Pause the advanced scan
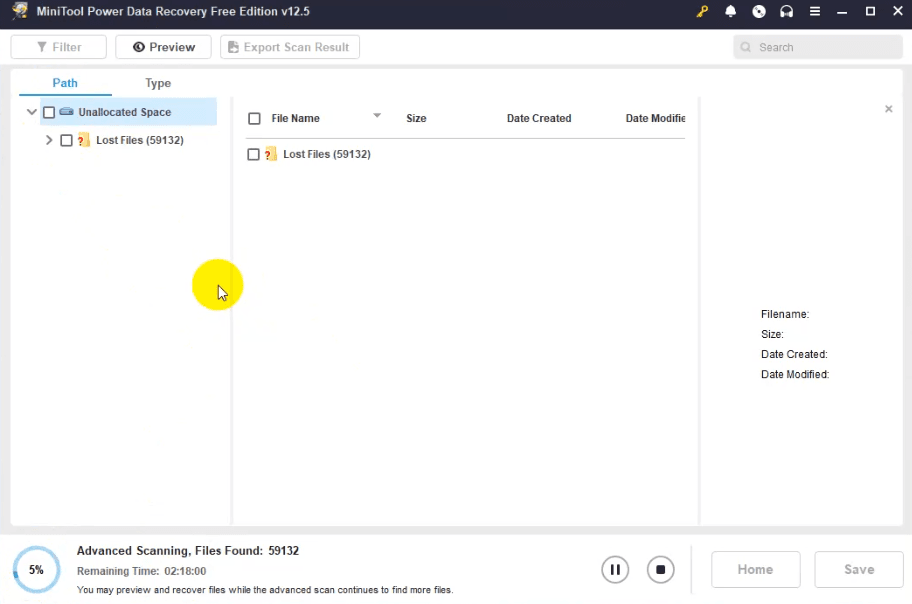This screenshot has height=604, width=912. click(615, 570)
